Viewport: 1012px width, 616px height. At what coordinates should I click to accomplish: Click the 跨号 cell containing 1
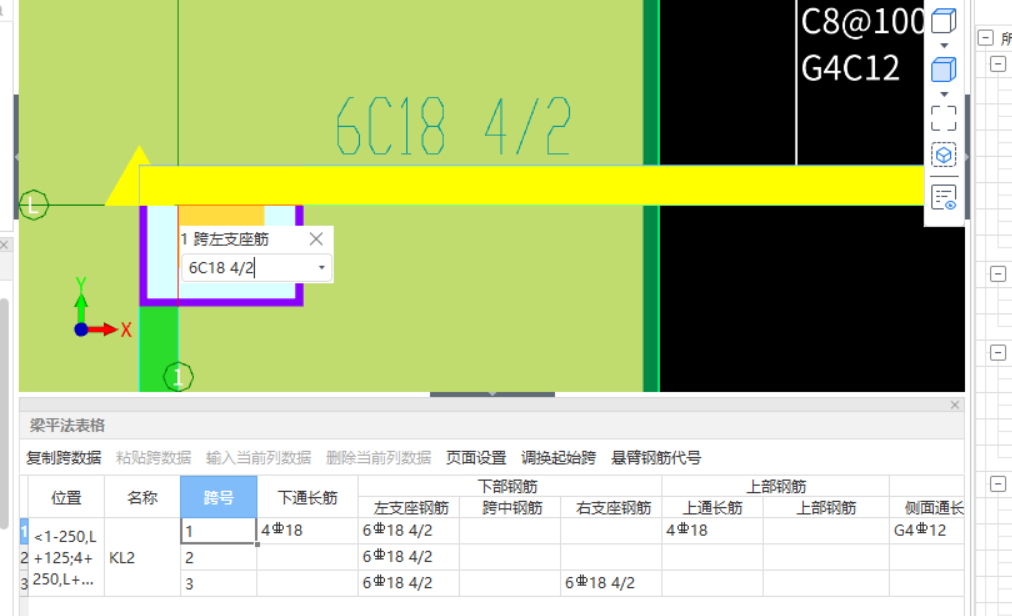(x=219, y=531)
